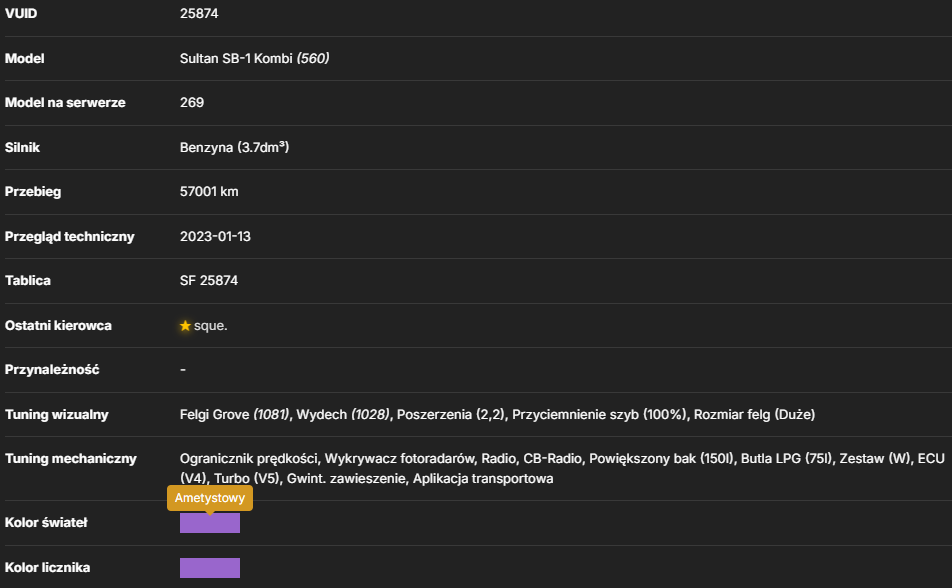Click the Kolor licznika purple swatch
This screenshot has height=588, width=952.
coord(209,568)
